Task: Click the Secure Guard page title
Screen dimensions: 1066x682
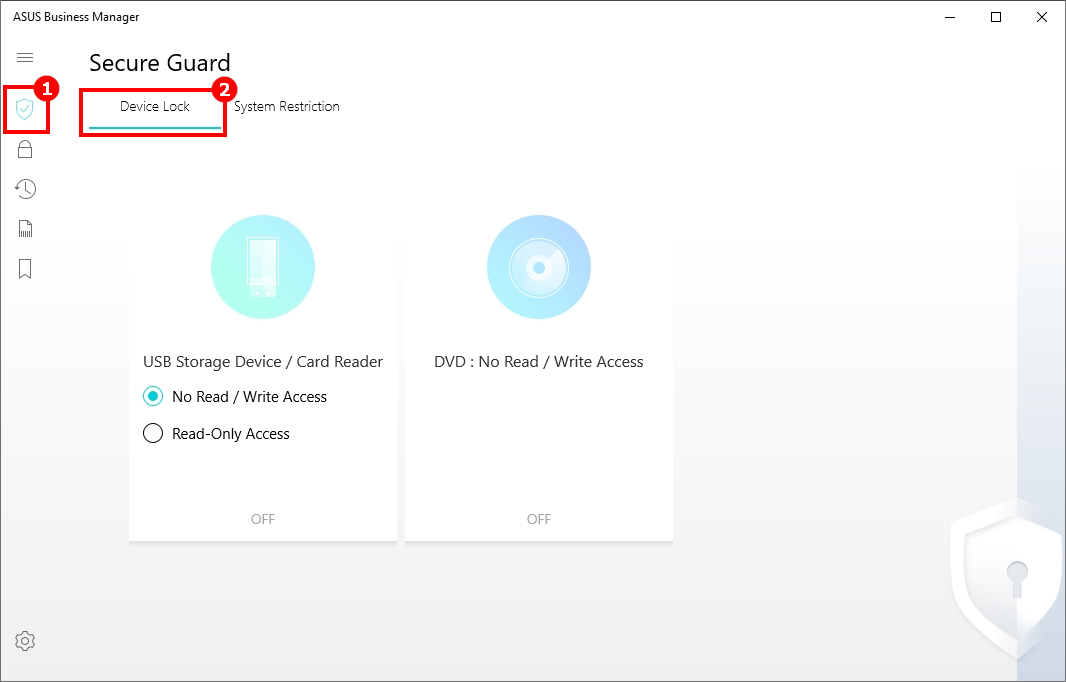Action: (160, 63)
